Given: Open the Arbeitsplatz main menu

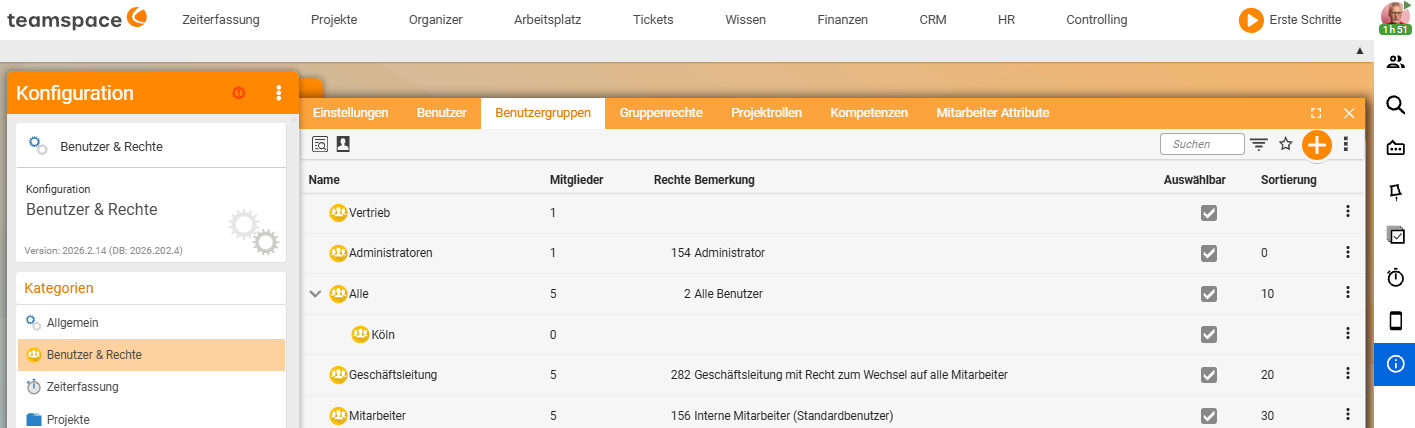Looking at the screenshot, I should tap(547, 19).
